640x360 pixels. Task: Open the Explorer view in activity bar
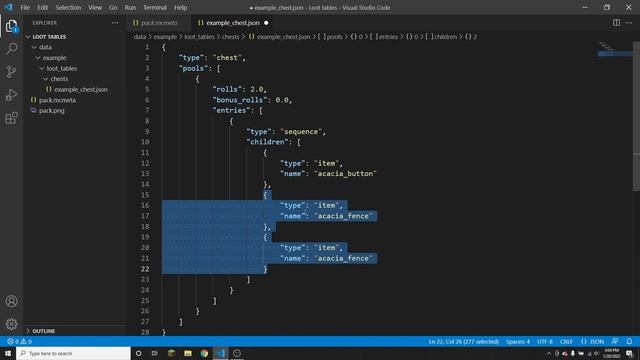tap(11, 26)
